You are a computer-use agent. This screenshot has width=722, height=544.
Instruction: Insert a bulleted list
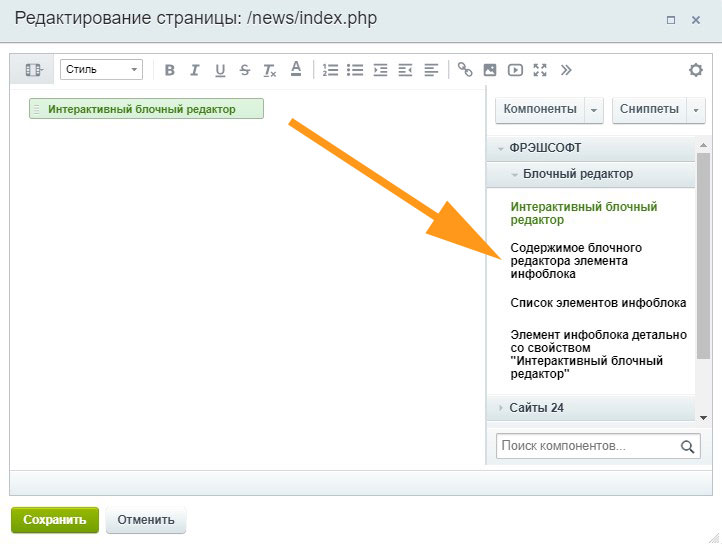point(355,70)
